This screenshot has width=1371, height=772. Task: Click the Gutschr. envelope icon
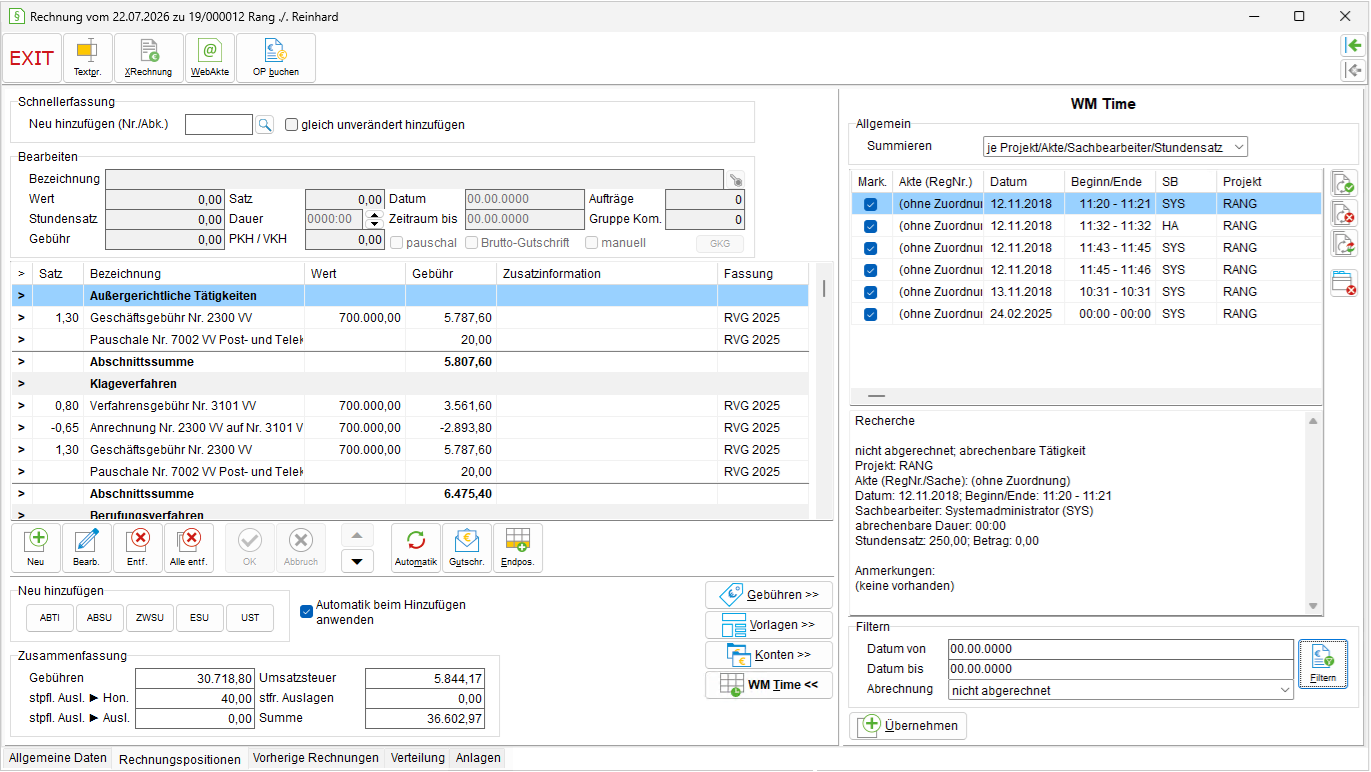(x=467, y=548)
